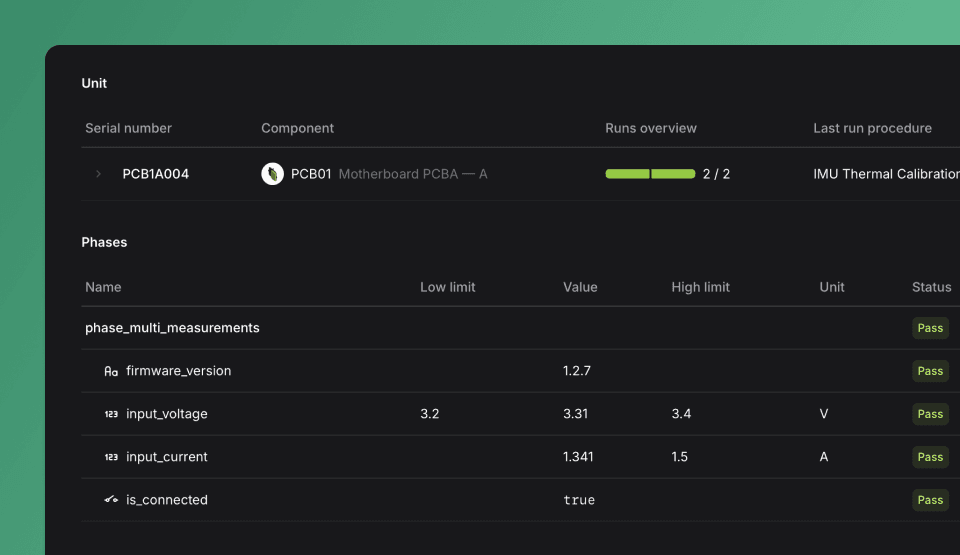Click the is_connected value true

tap(579, 500)
